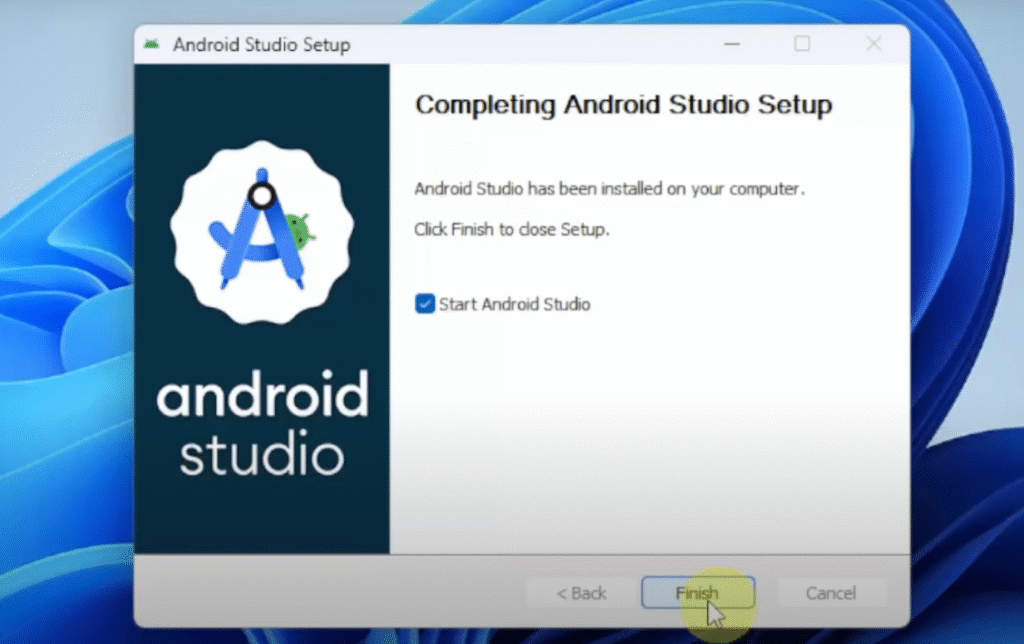Close the Android Studio Setup window
The image size is (1024, 644).
pyautogui.click(x=874, y=44)
